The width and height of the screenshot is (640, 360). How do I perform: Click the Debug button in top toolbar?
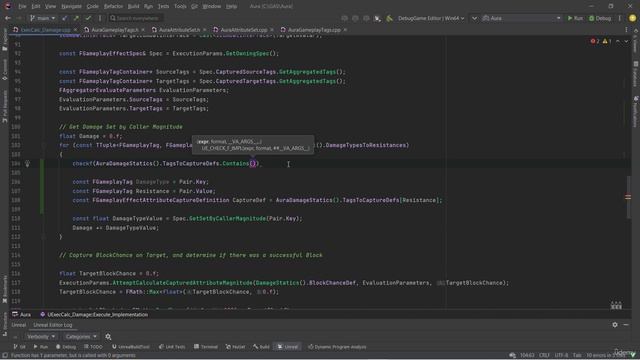[x=600, y=18]
